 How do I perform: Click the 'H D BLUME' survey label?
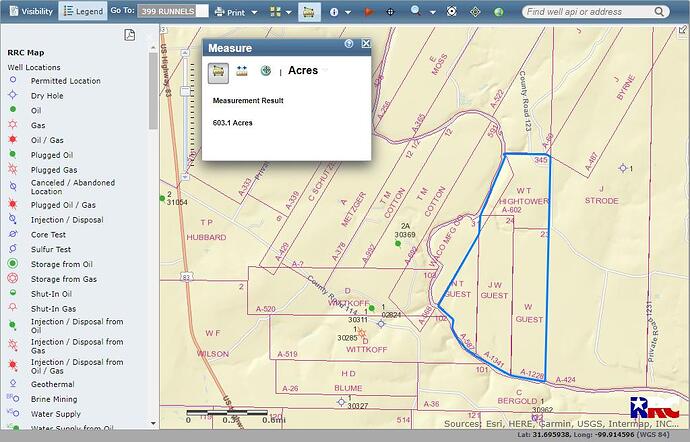click(x=348, y=381)
